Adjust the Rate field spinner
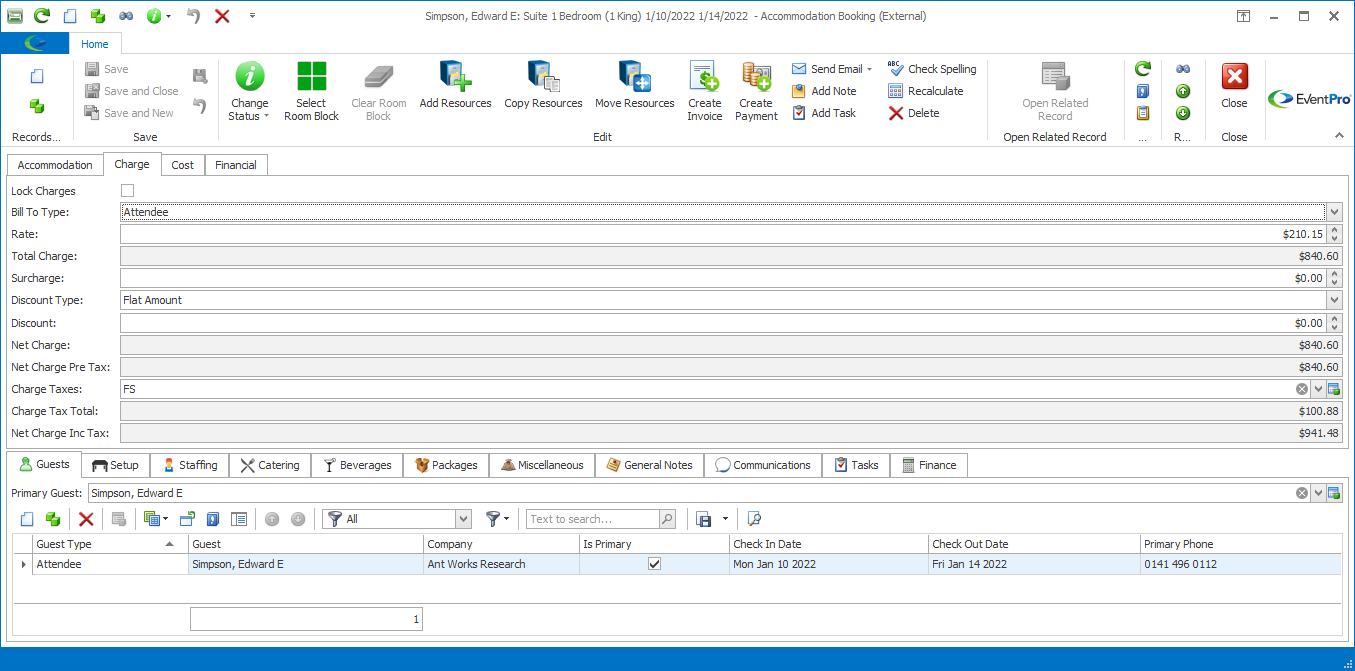This screenshot has width=1355, height=671. point(1334,234)
